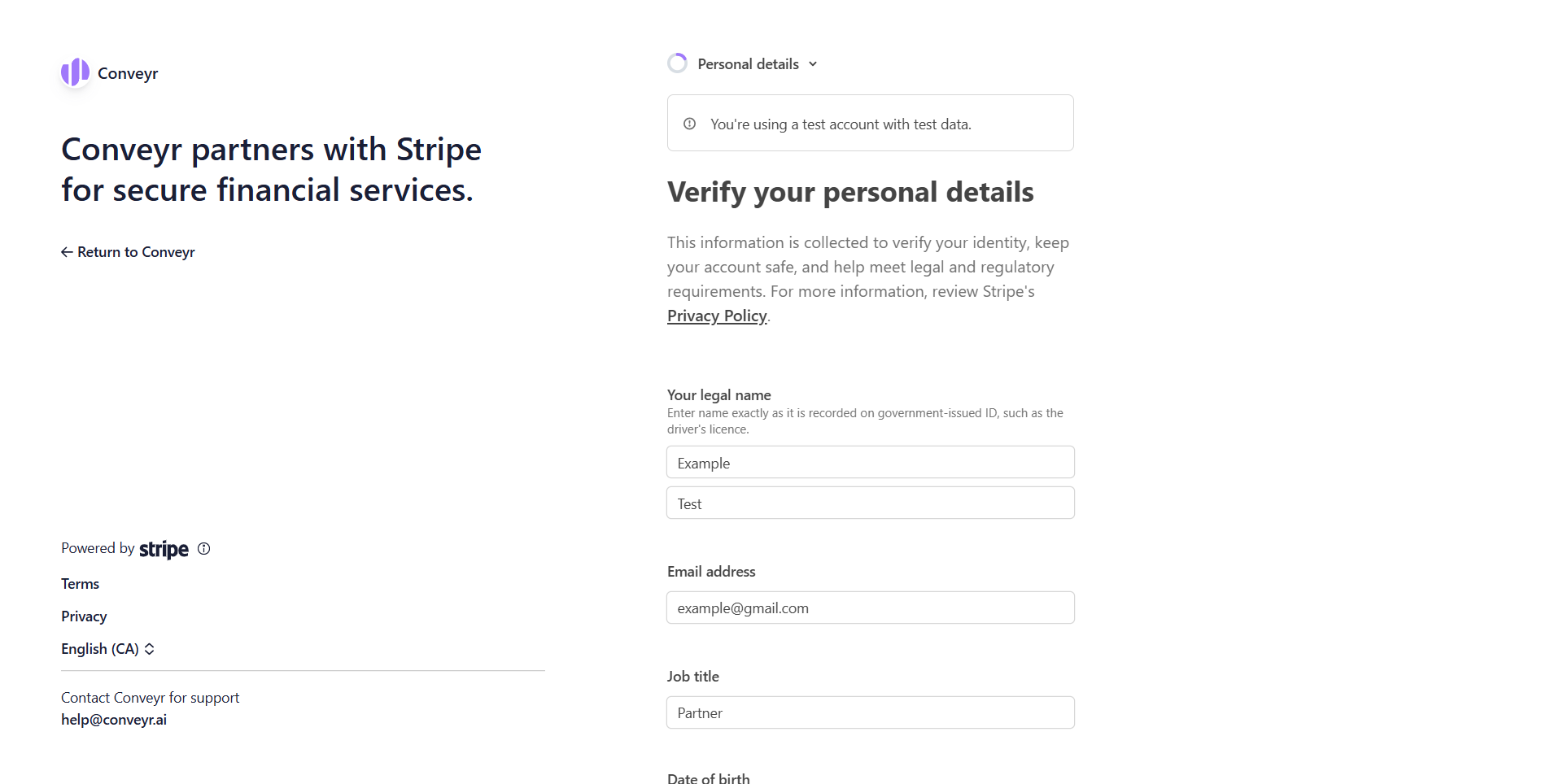
Task: Click Return to Conveyr
Action: [136, 252]
